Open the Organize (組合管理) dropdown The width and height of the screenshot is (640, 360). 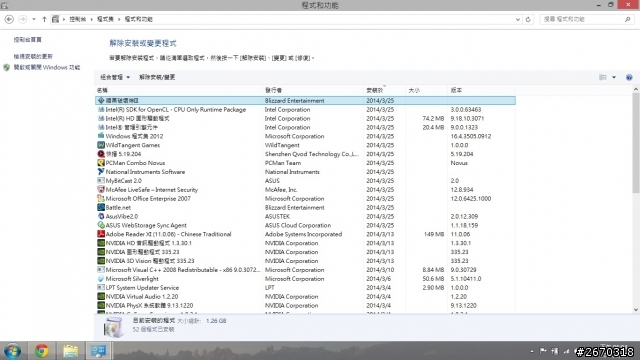tap(115, 77)
